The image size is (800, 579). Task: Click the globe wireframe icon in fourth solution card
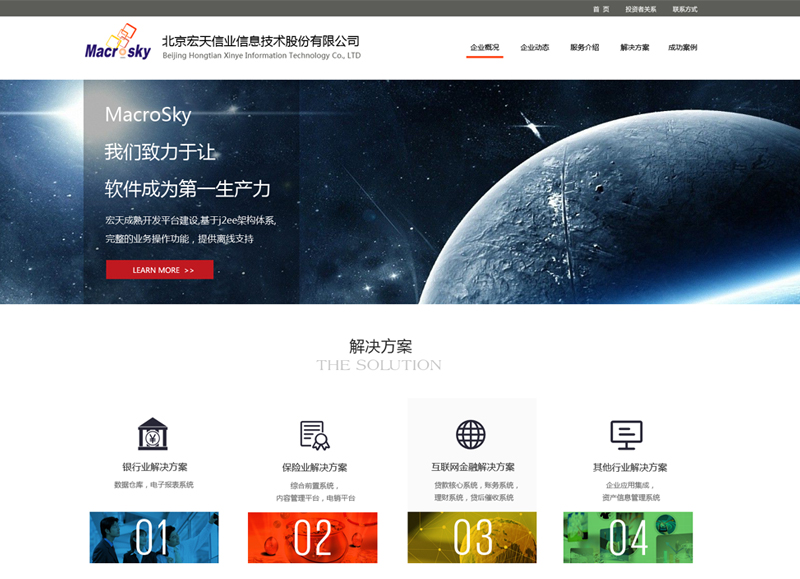click(470, 434)
